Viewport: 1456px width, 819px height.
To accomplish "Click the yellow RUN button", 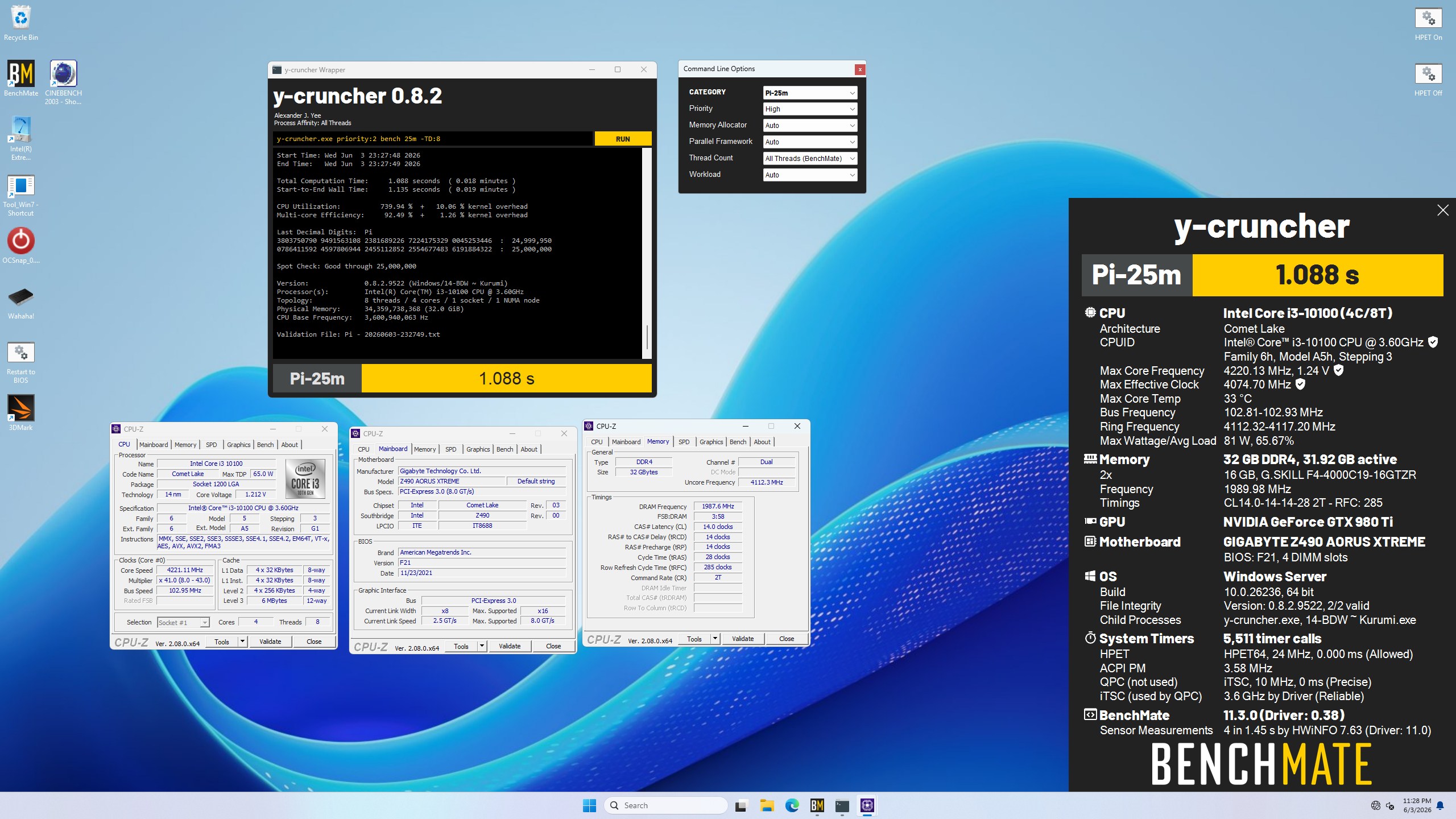I will tap(623, 139).
